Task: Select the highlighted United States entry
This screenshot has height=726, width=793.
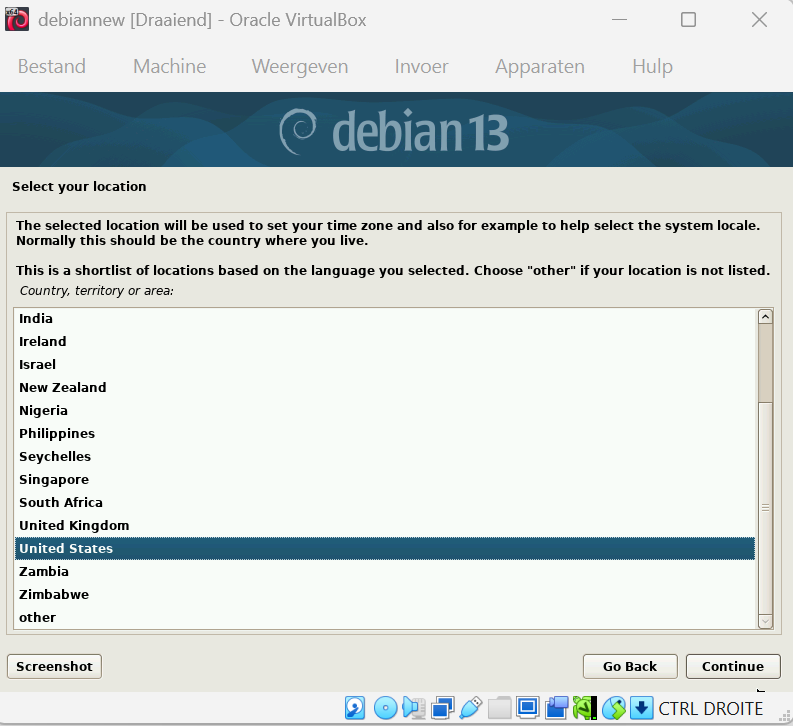Action: [x=384, y=549]
